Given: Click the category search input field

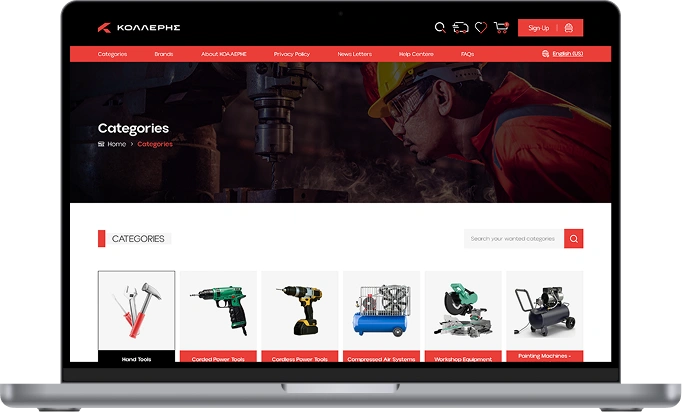Looking at the screenshot, I should tap(513, 239).
